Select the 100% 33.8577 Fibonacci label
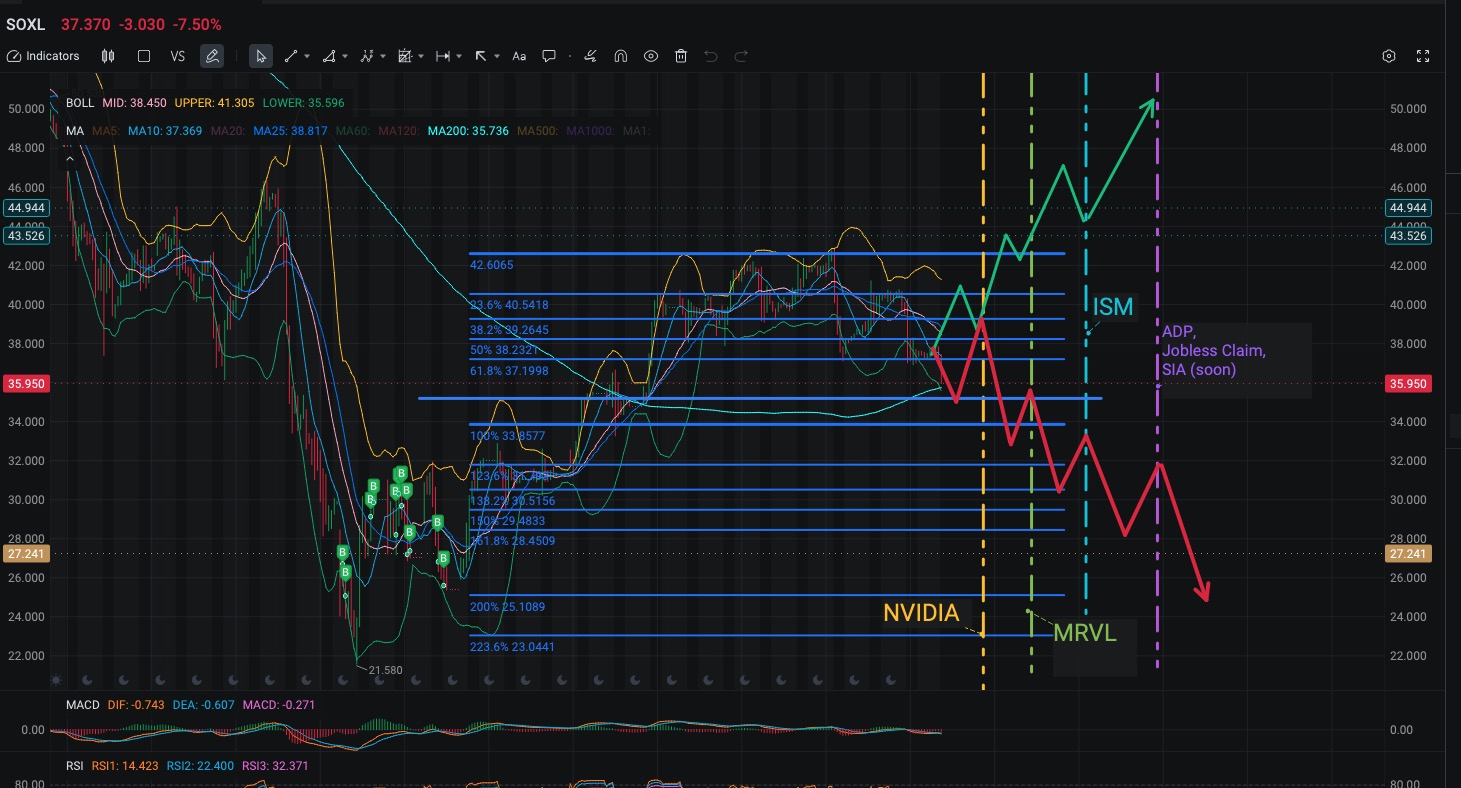 click(x=507, y=436)
